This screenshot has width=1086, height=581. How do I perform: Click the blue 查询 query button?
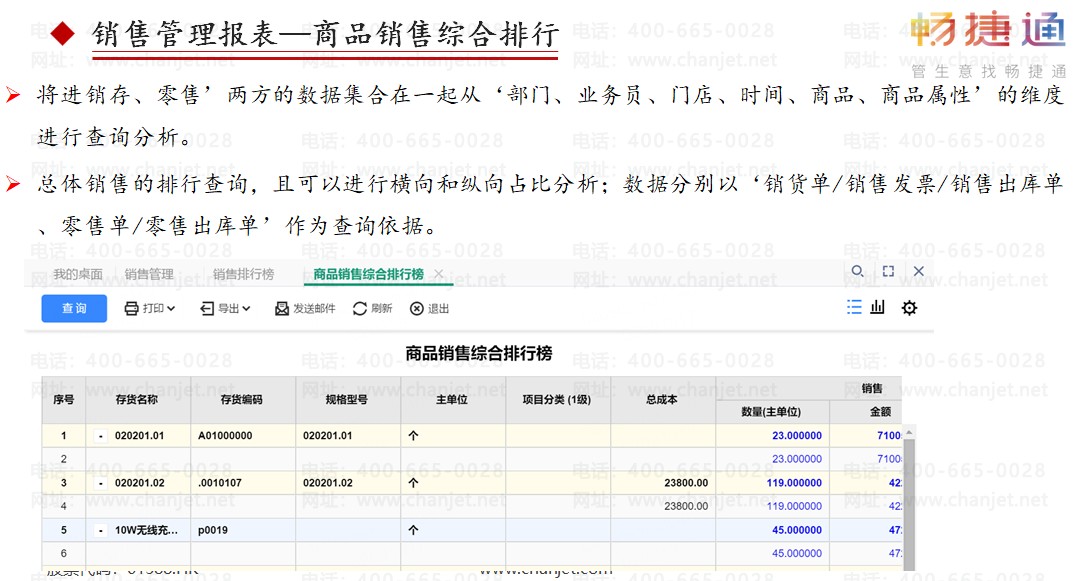click(x=74, y=308)
